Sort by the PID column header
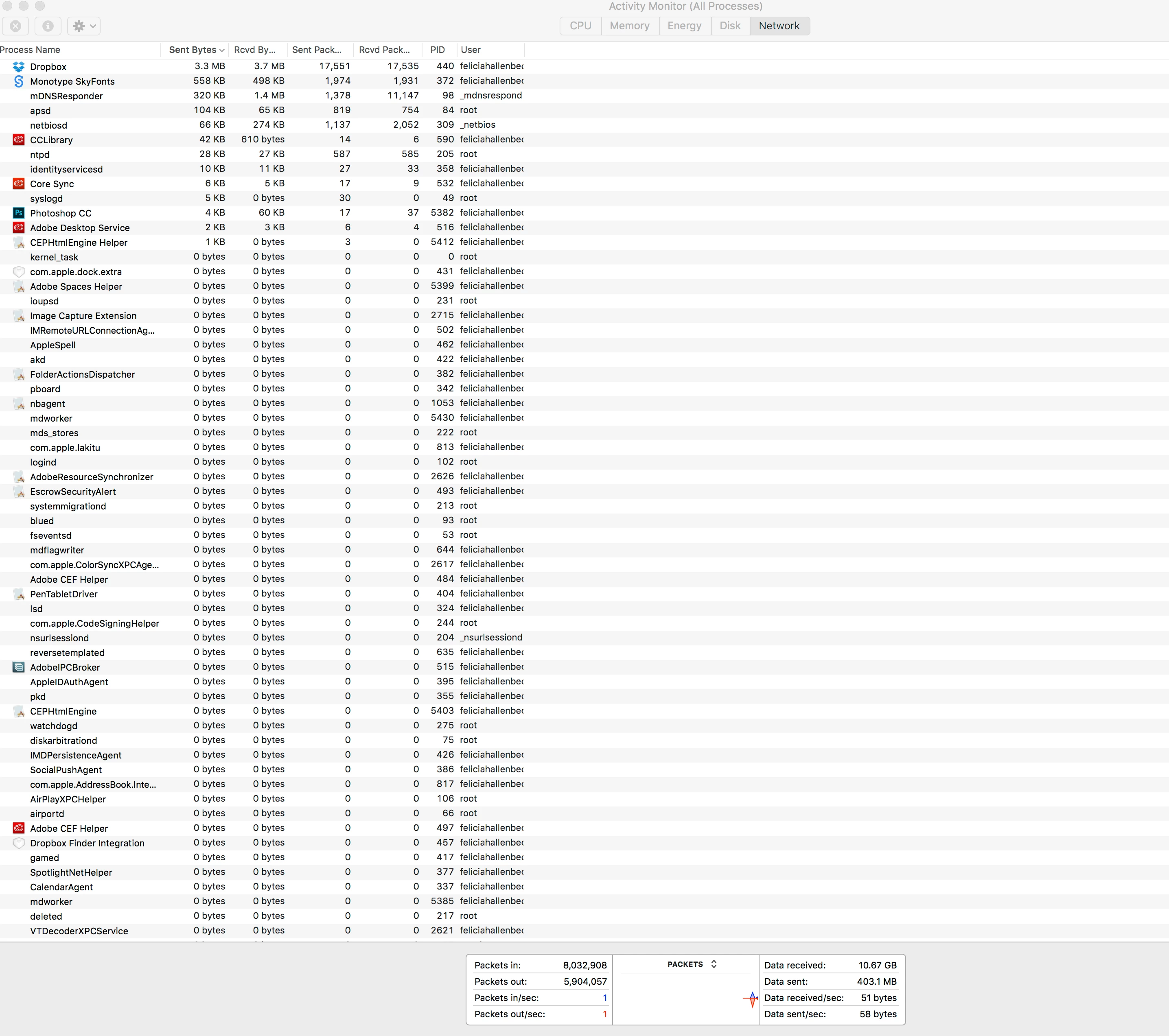1169x1036 pixels. [x=438, y=50]
